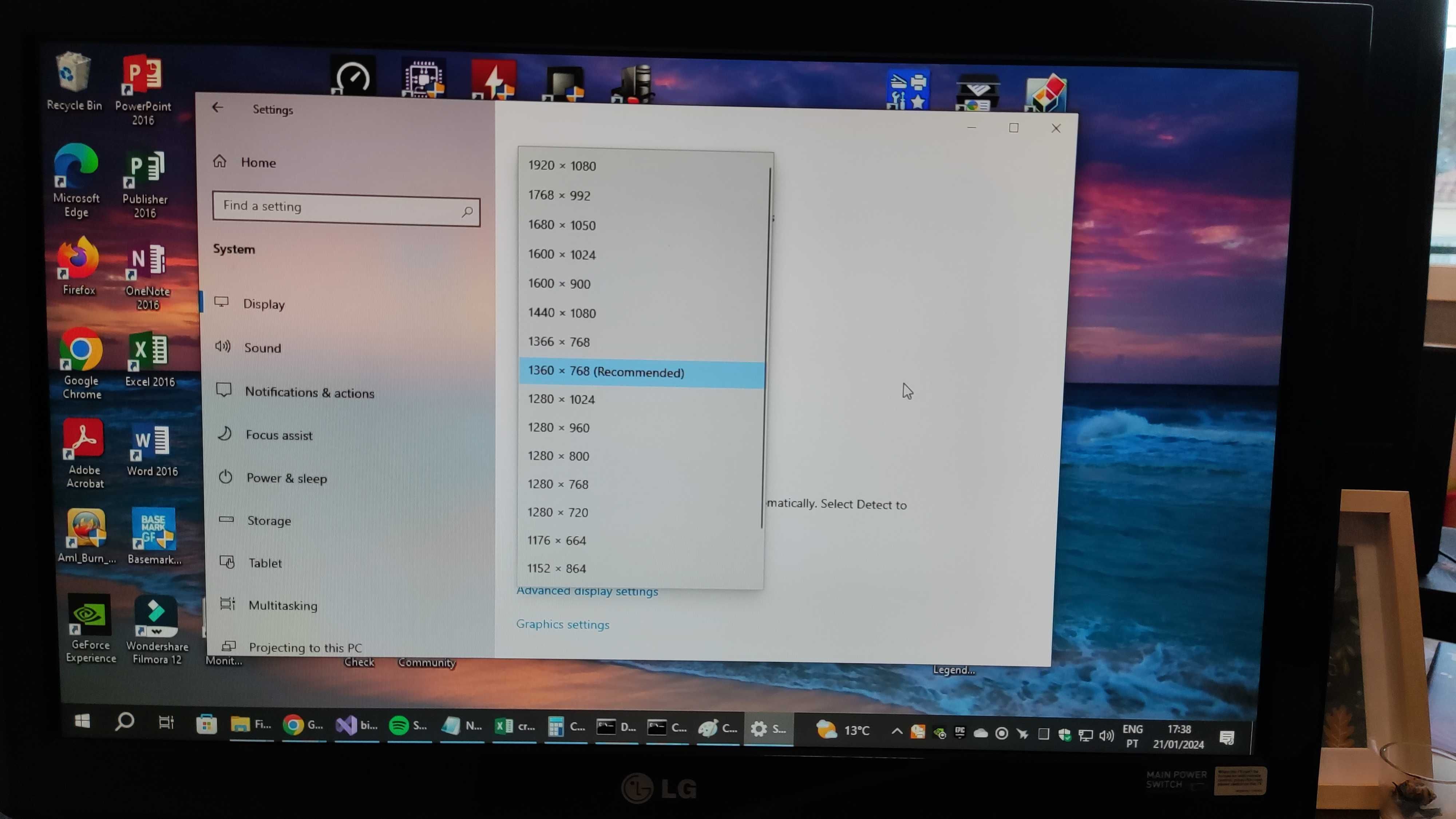Select the Basemark GPU desktop icon
Screen dimensions: 1456x819
154,536
